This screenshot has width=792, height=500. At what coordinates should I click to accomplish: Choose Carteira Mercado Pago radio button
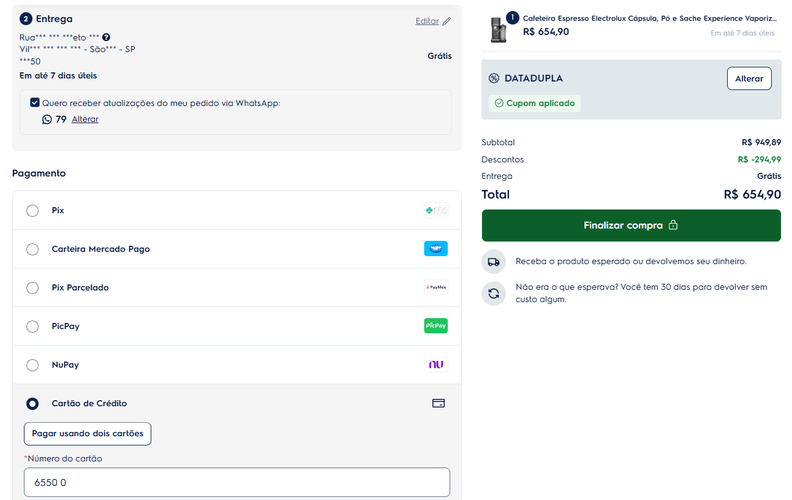coord(32,249)
